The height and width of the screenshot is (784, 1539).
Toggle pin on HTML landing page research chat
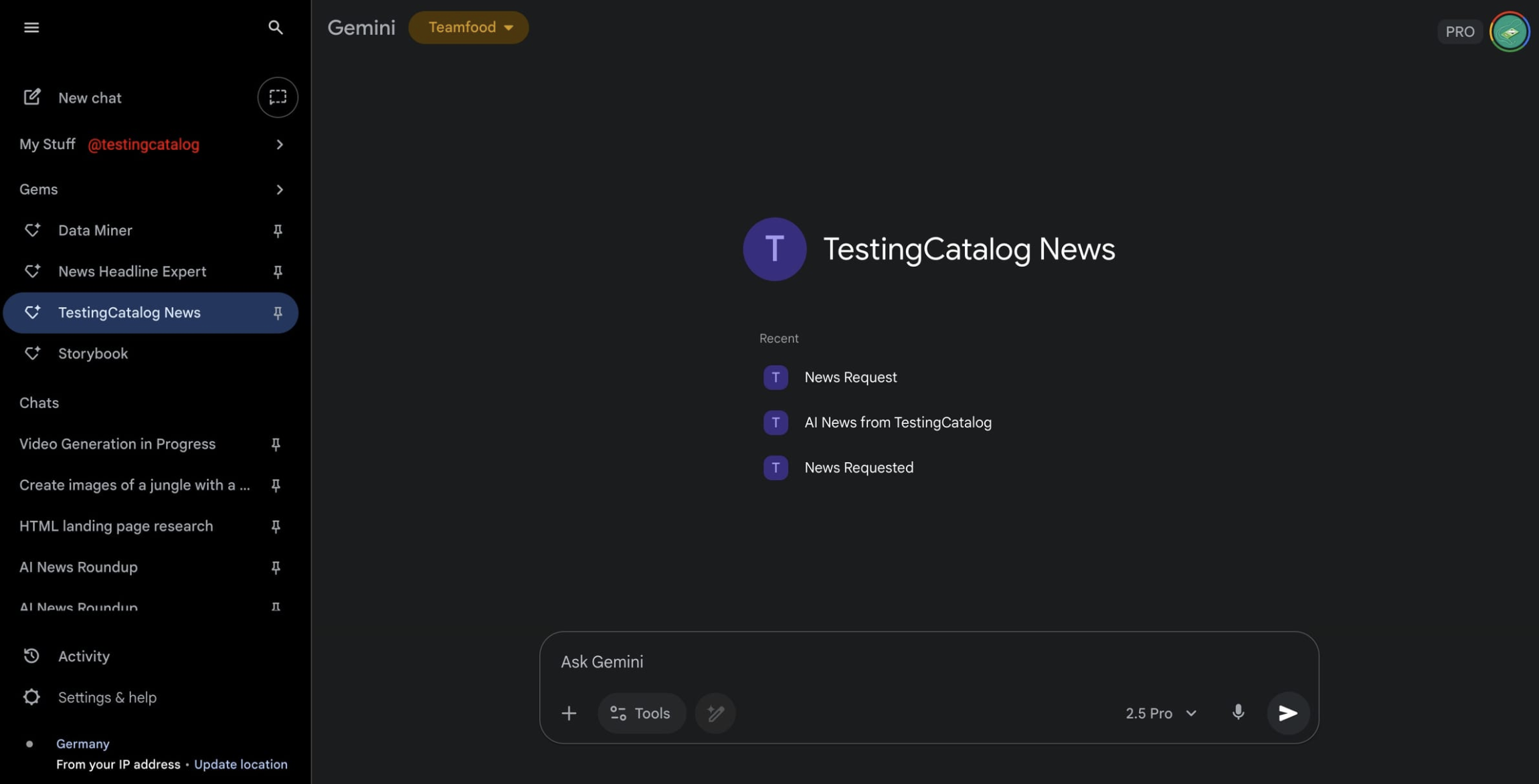275,526
